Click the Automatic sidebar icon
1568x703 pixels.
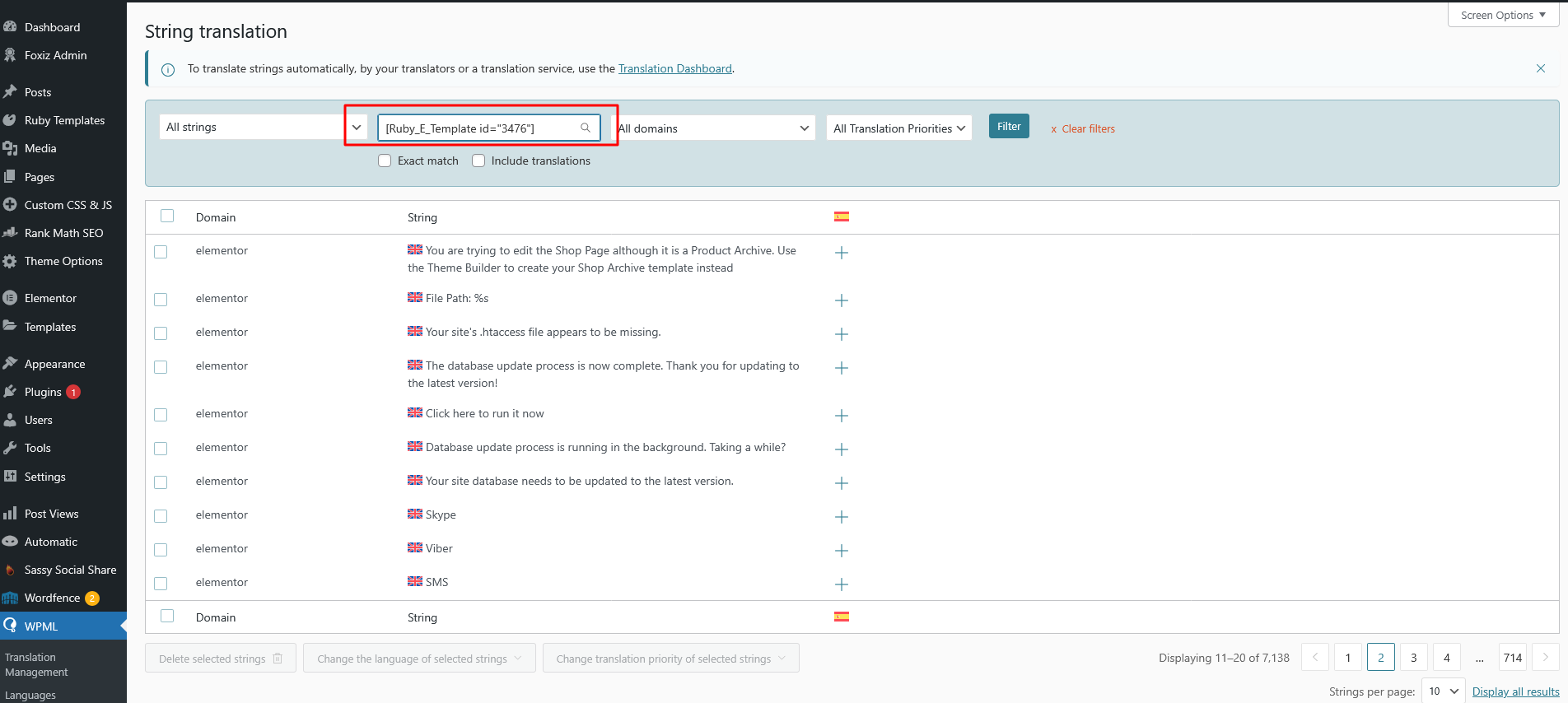pos(10,542)
